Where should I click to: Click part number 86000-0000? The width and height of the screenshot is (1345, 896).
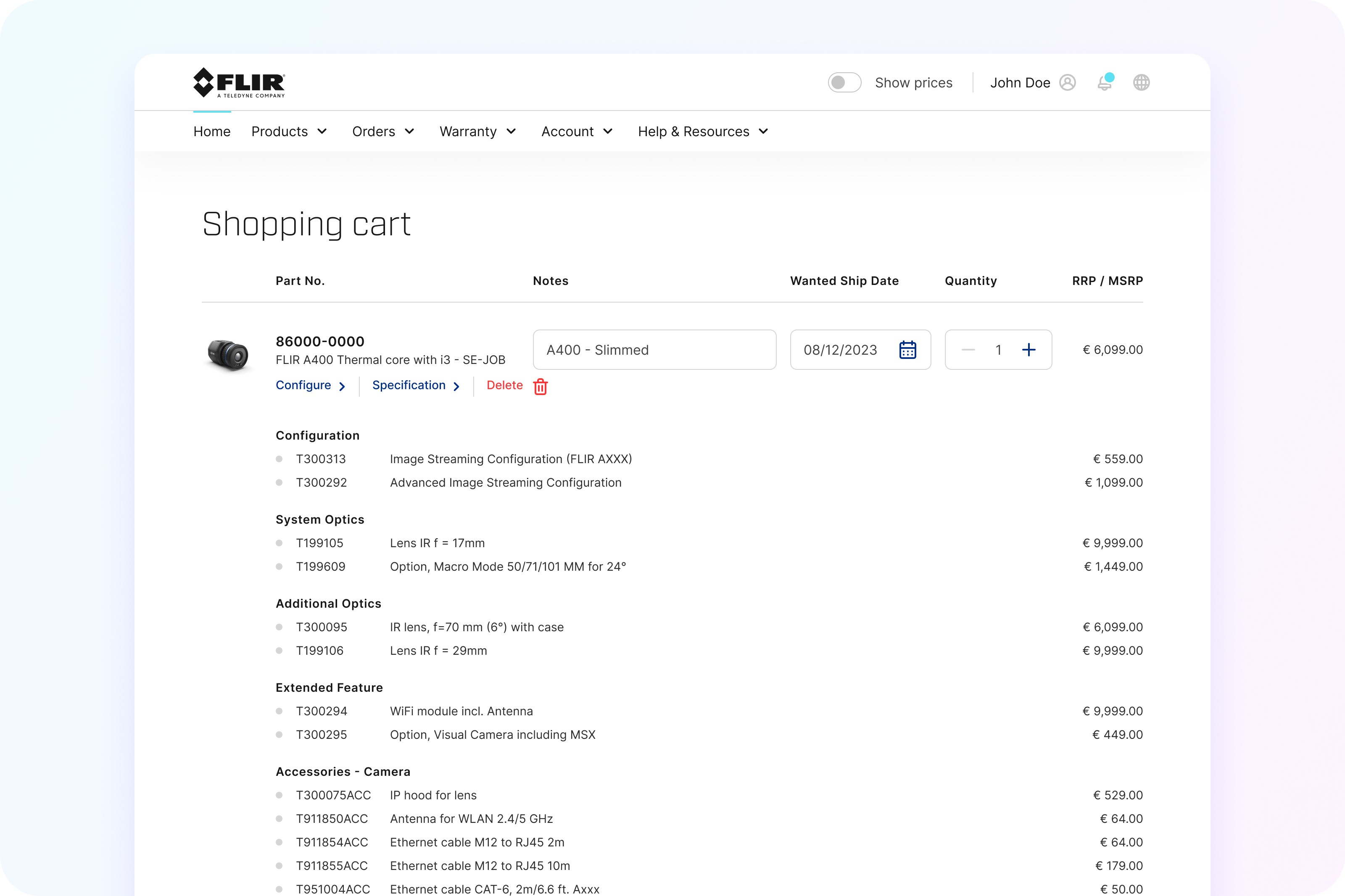(x=320, y=342)
